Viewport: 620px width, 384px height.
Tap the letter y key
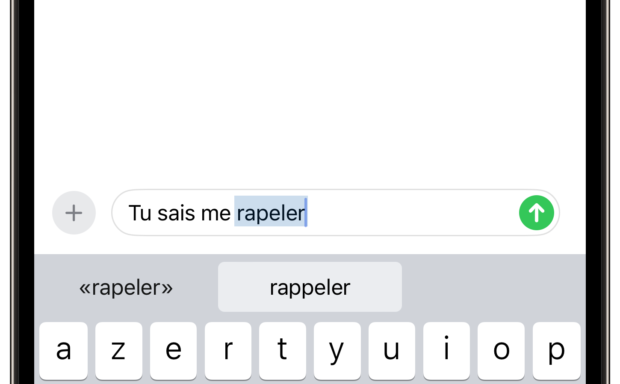(337, 351)
